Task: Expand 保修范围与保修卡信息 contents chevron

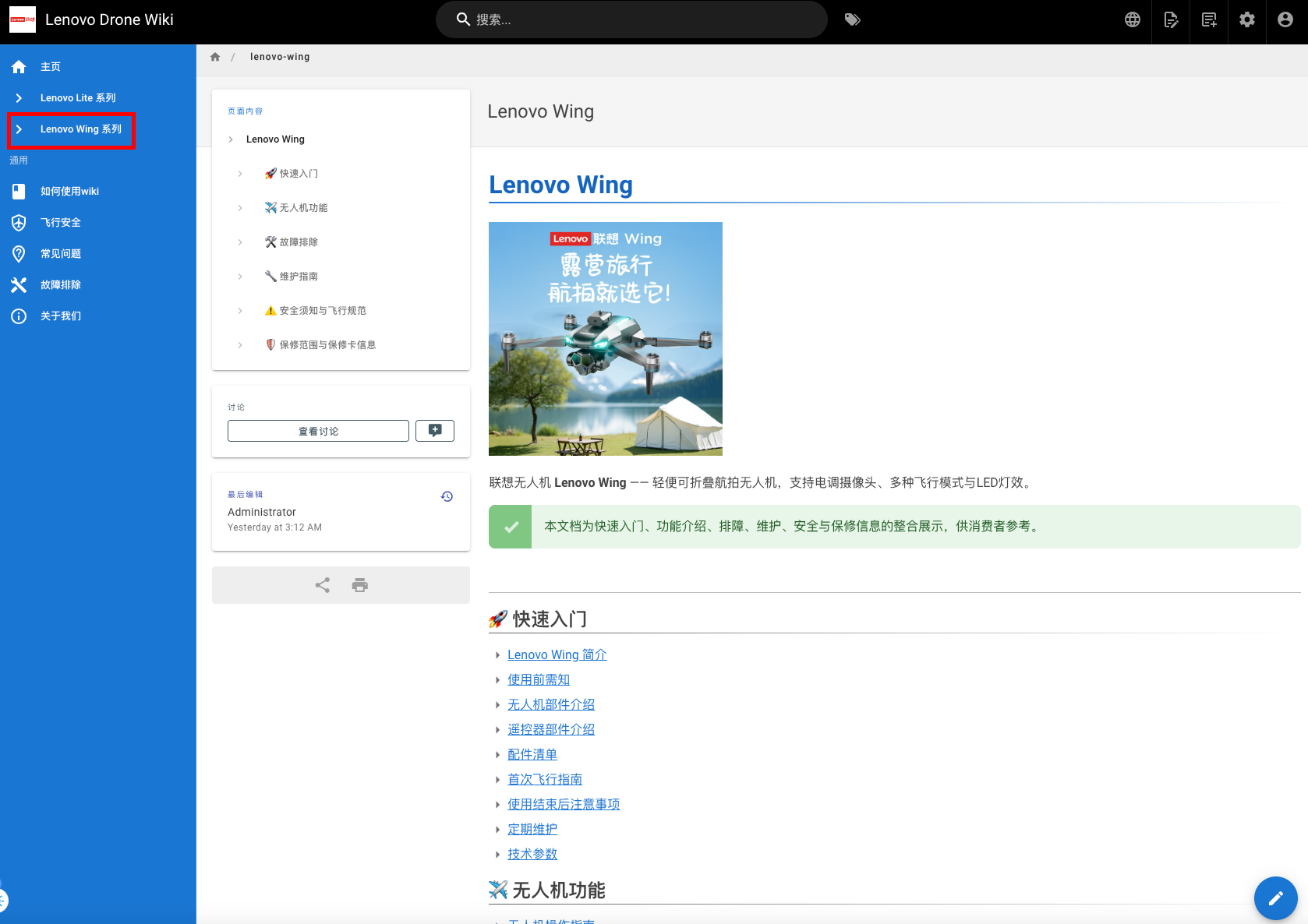Action: click(240, 345)
